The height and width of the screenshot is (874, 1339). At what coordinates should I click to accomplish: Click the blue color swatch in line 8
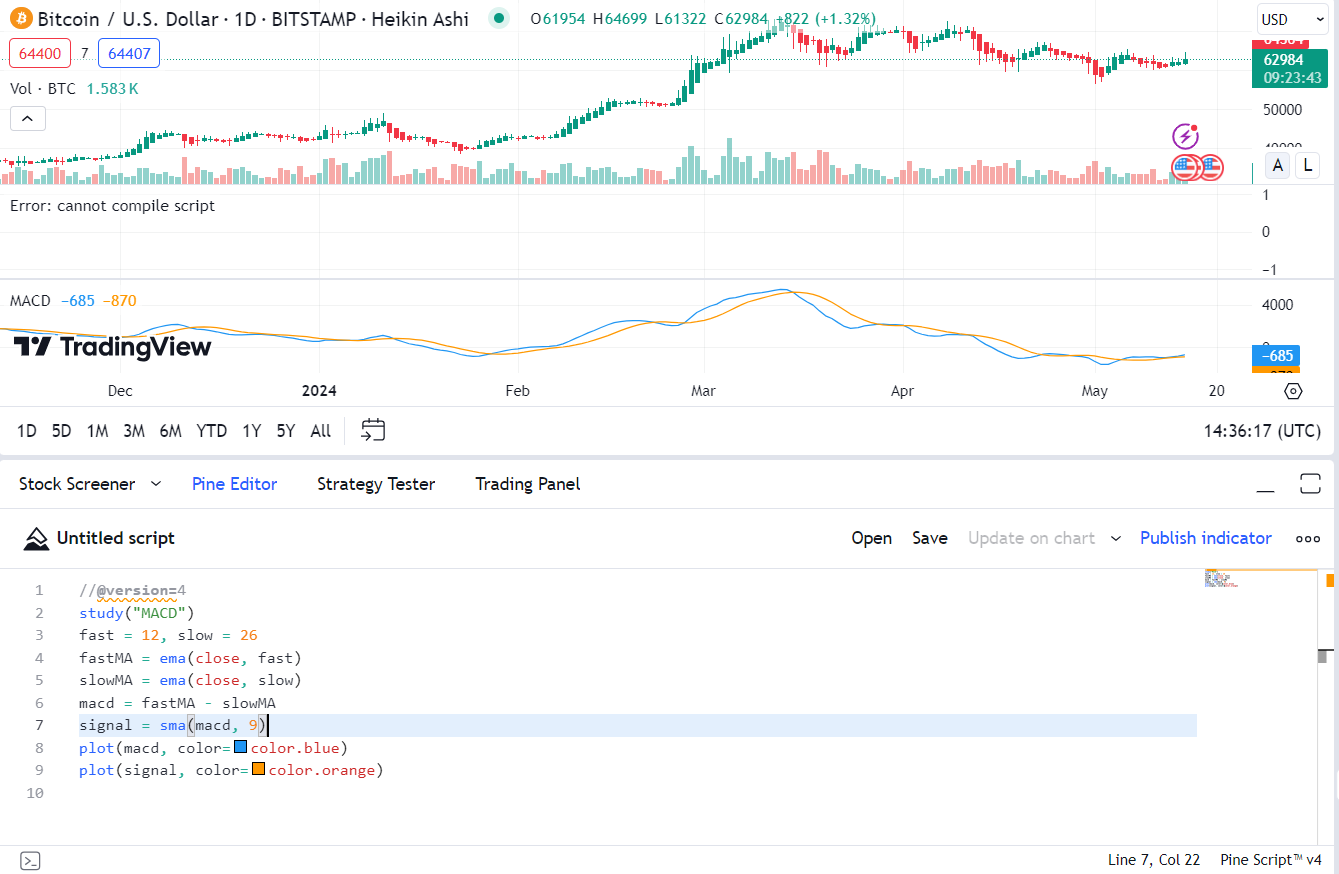click(x=240, y=747)
